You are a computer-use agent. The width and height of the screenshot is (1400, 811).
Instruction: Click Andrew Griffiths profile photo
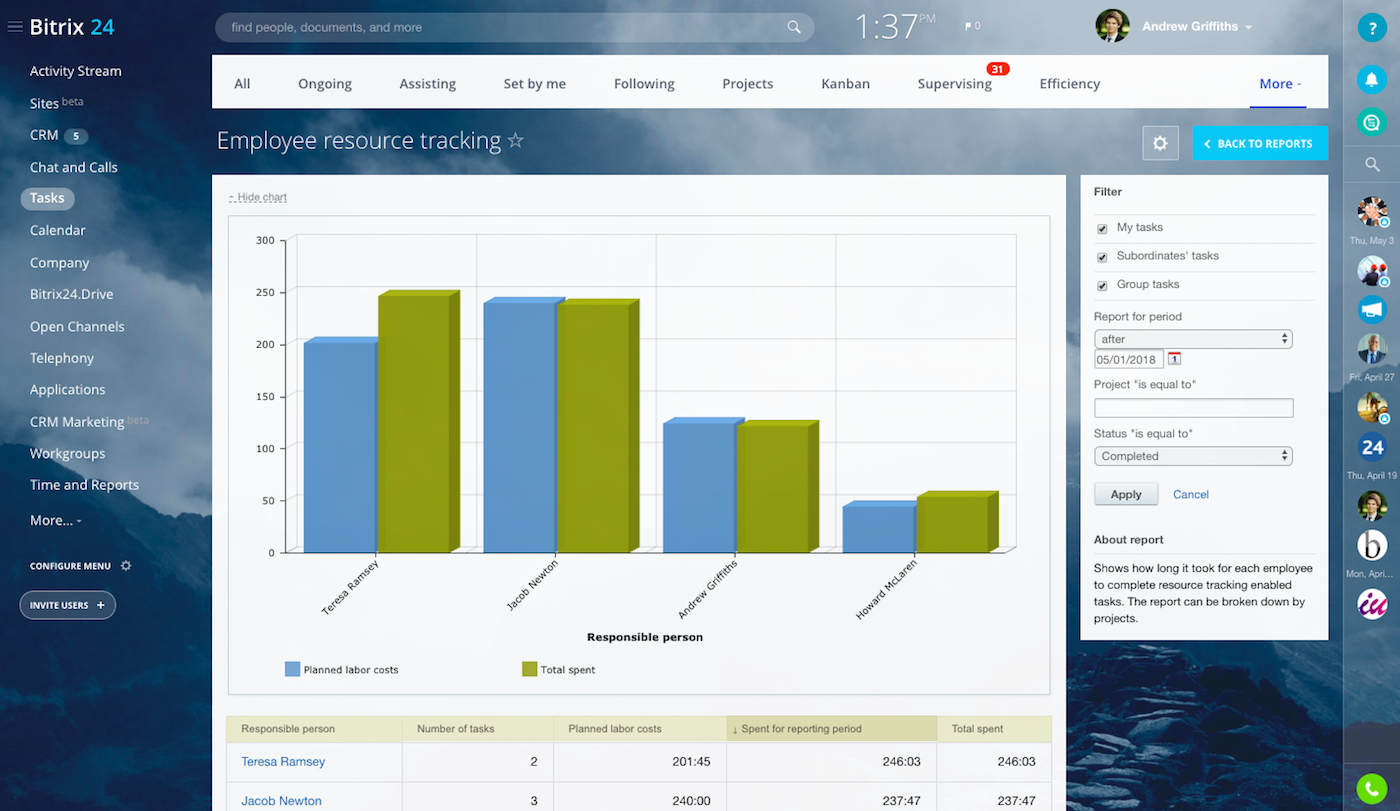tap(1112, 27)
